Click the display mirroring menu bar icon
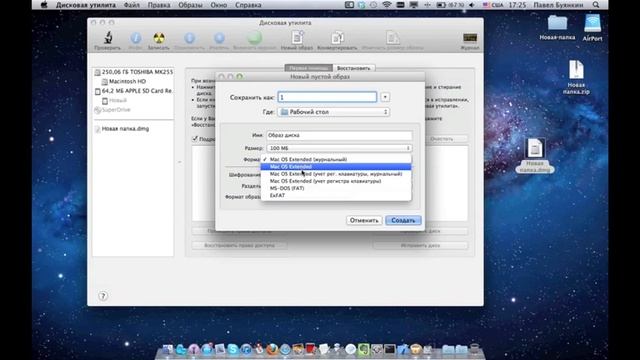640x360 pixels. [414, 5]
